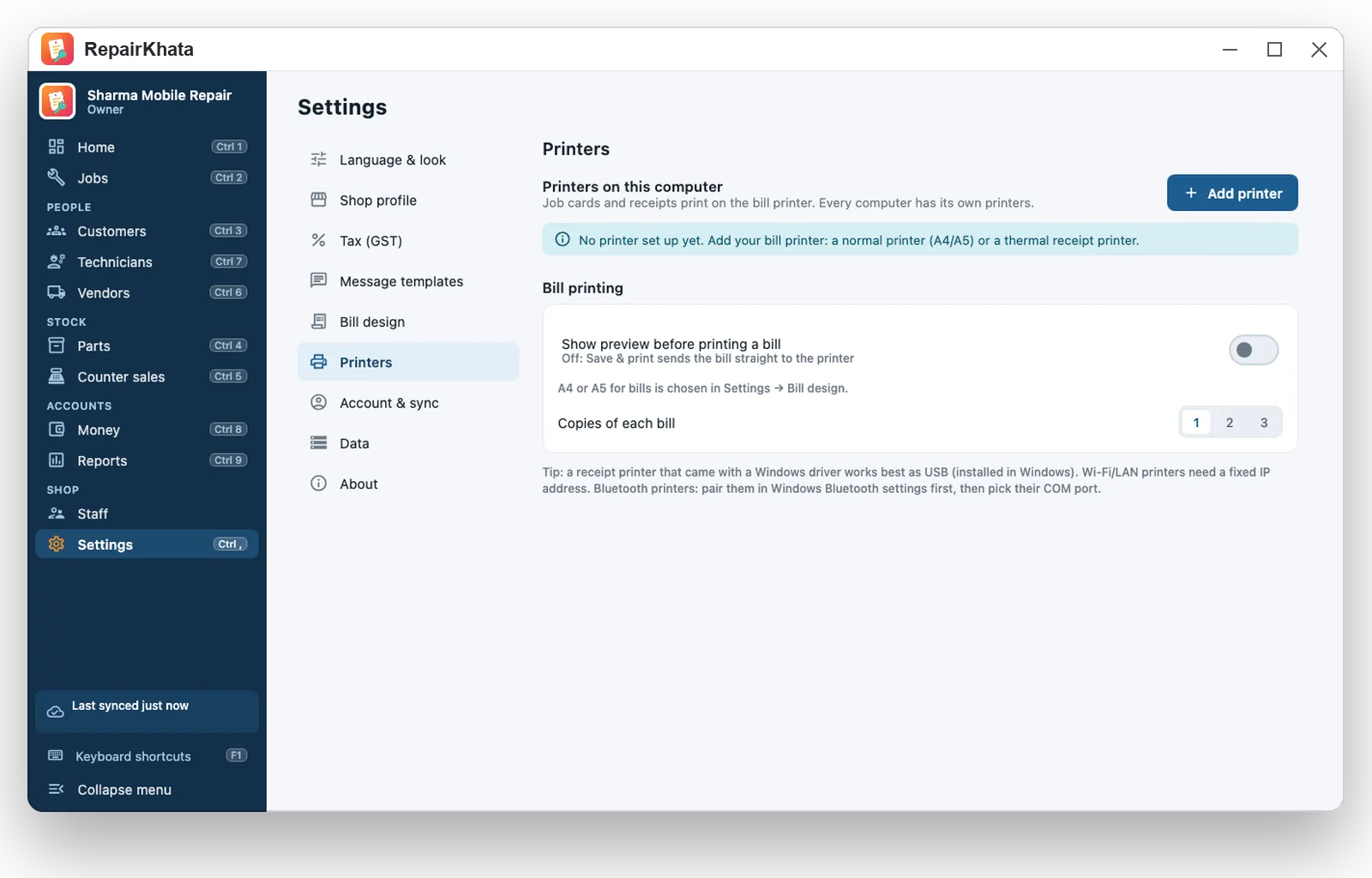Click the Collapse menu icon
Viewport: 1372px width, 878px height.
tap(57, 789)
